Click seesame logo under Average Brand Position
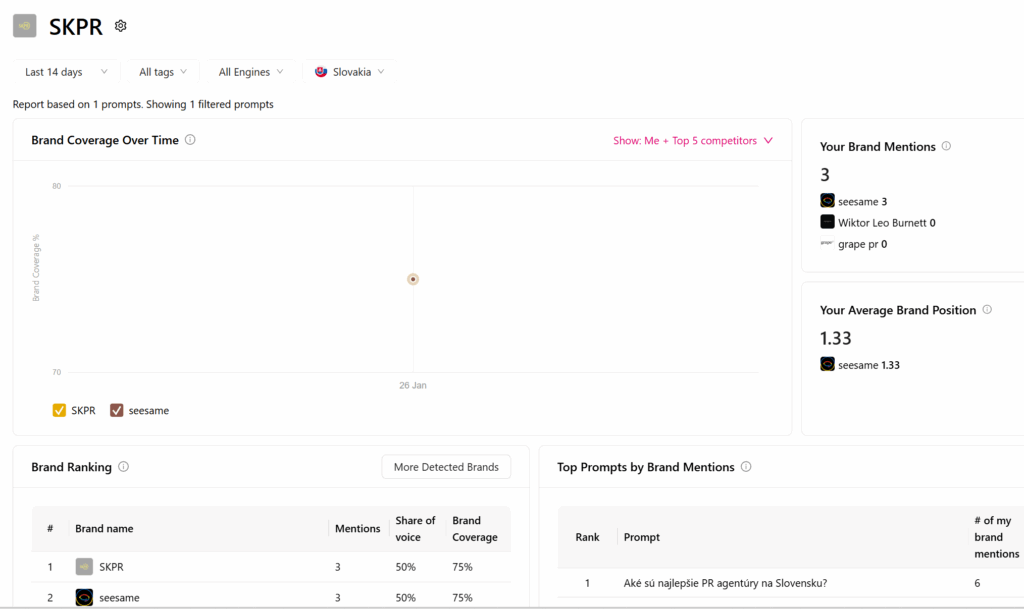Viewport: 1024px width, 609px height. coord(827,364)
